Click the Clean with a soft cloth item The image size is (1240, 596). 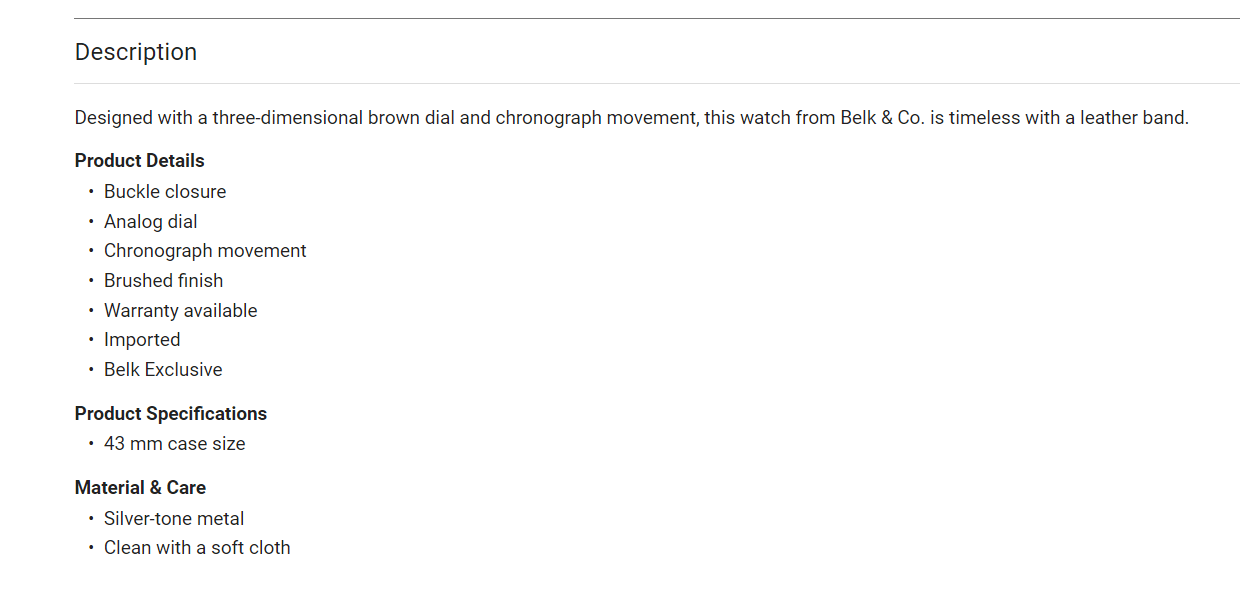coord(197,548)
